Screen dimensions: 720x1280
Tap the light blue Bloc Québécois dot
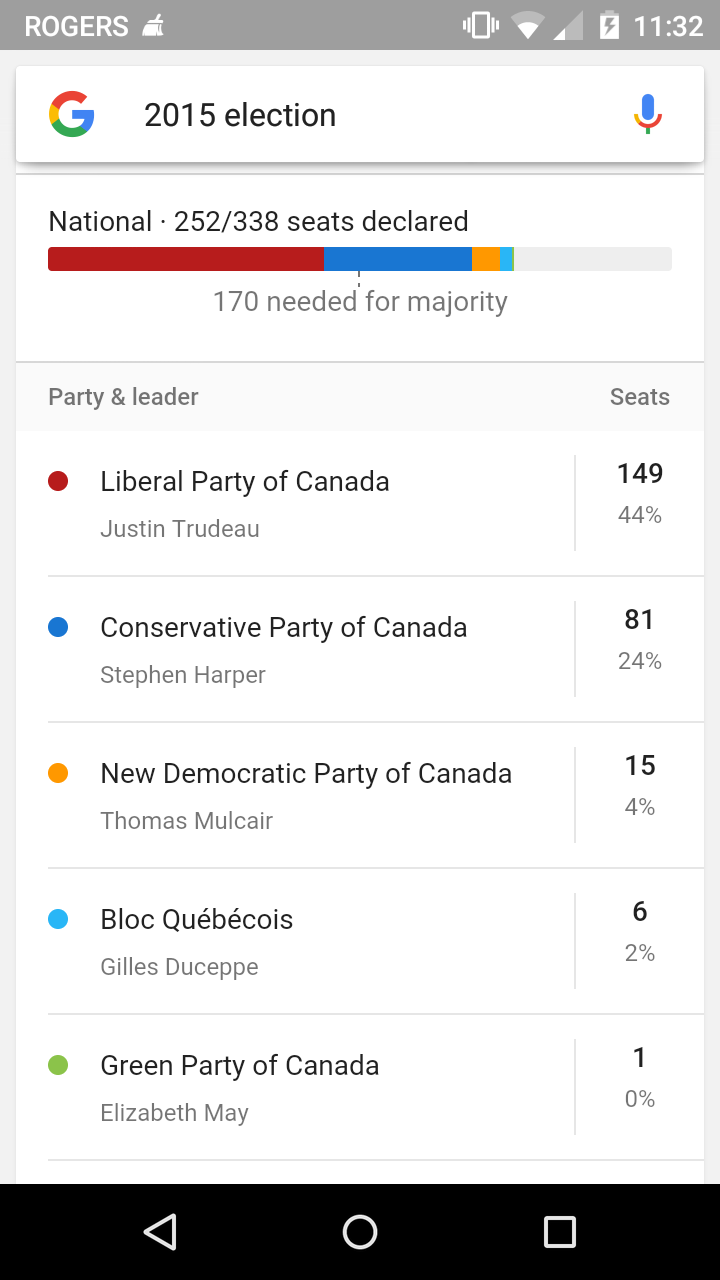[58, 919]
